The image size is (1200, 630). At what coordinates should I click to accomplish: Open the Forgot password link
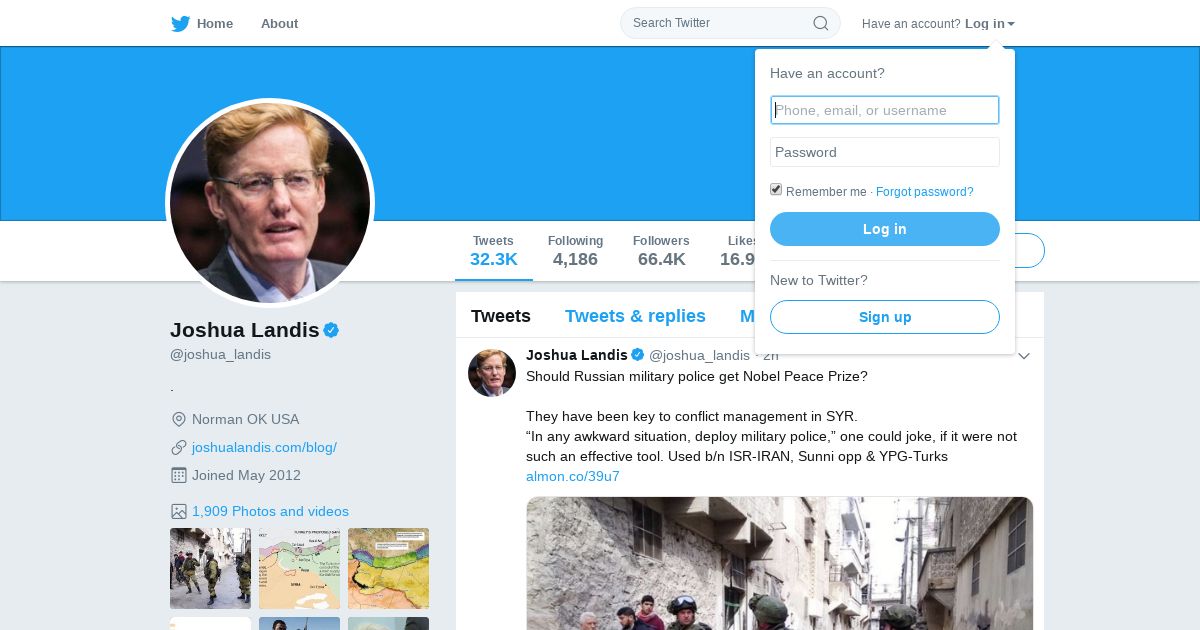point(924,192)
